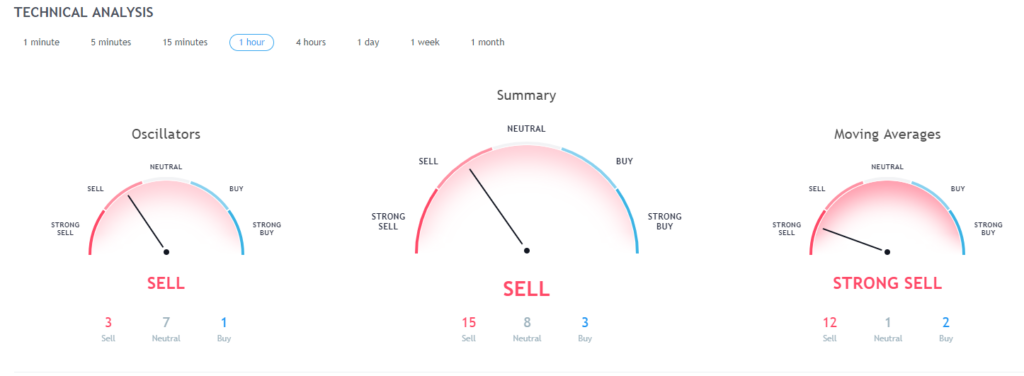This screenshot has height=376, width=1024.
Task: Click the STRONG SELL rating text
Action: point(887,283)
